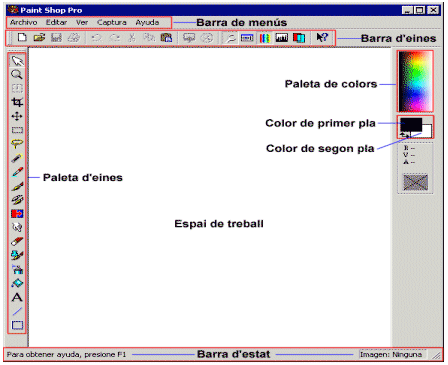The height and width of the screenshot is (365, 448).
Task: Select the Zoom magnifier in tool palette
Action: [17, 74]
